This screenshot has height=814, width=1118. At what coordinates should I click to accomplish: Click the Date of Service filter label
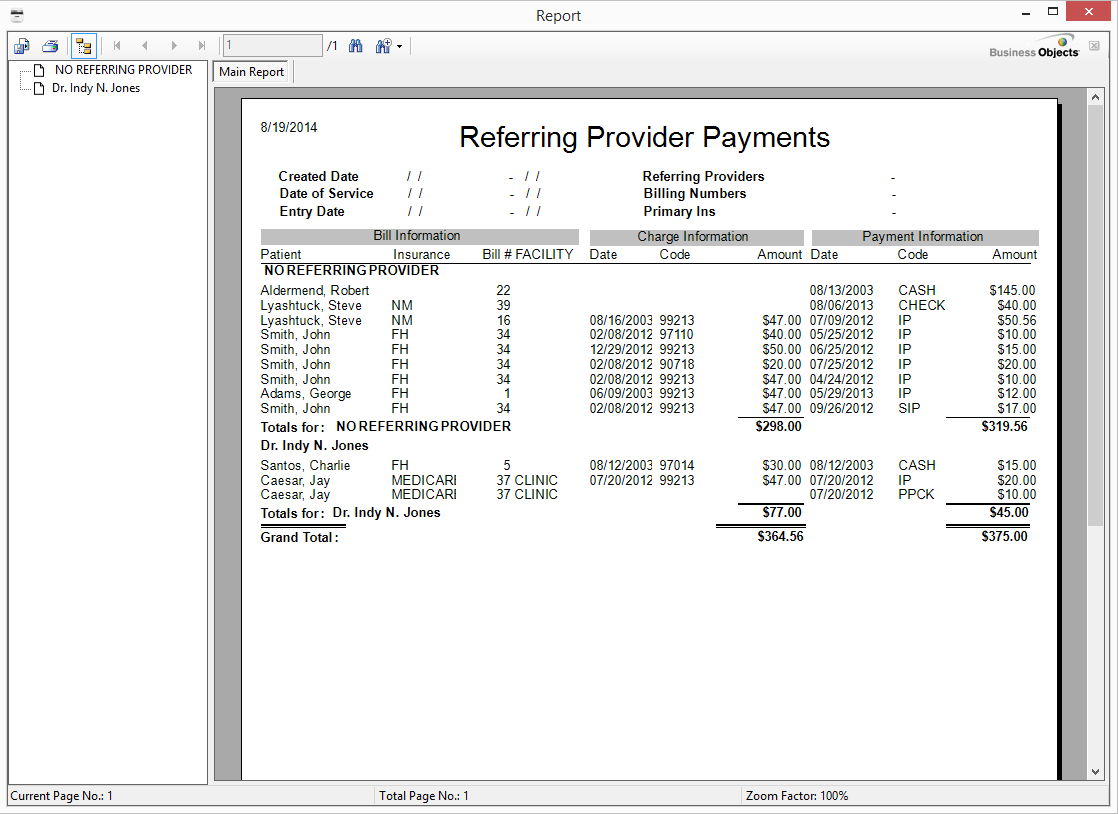coord(327,194)
